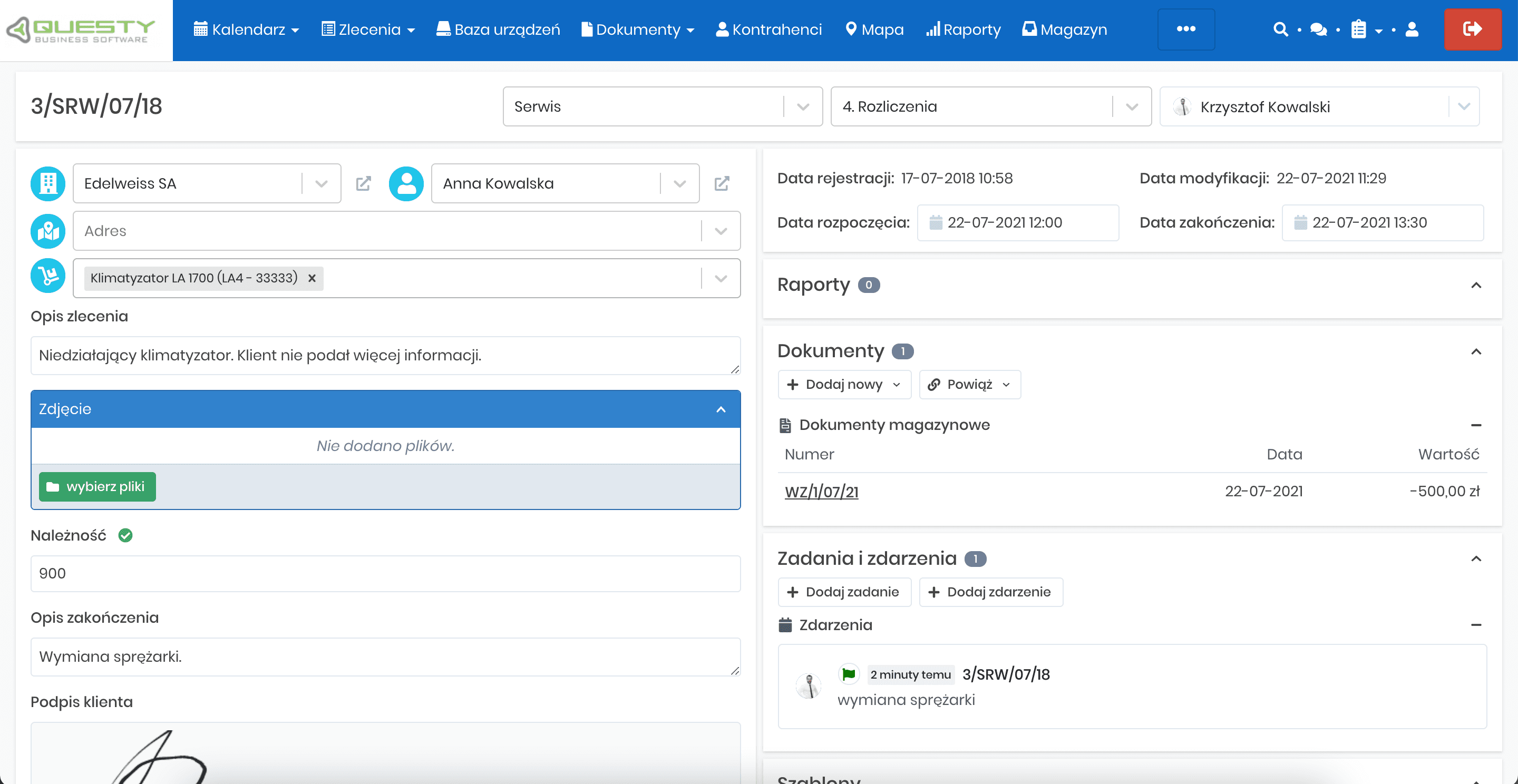Click the '2 minuty temu' timestamp
The height and width of the screenshot is (784, 1518).
click(x=910, y=674)
